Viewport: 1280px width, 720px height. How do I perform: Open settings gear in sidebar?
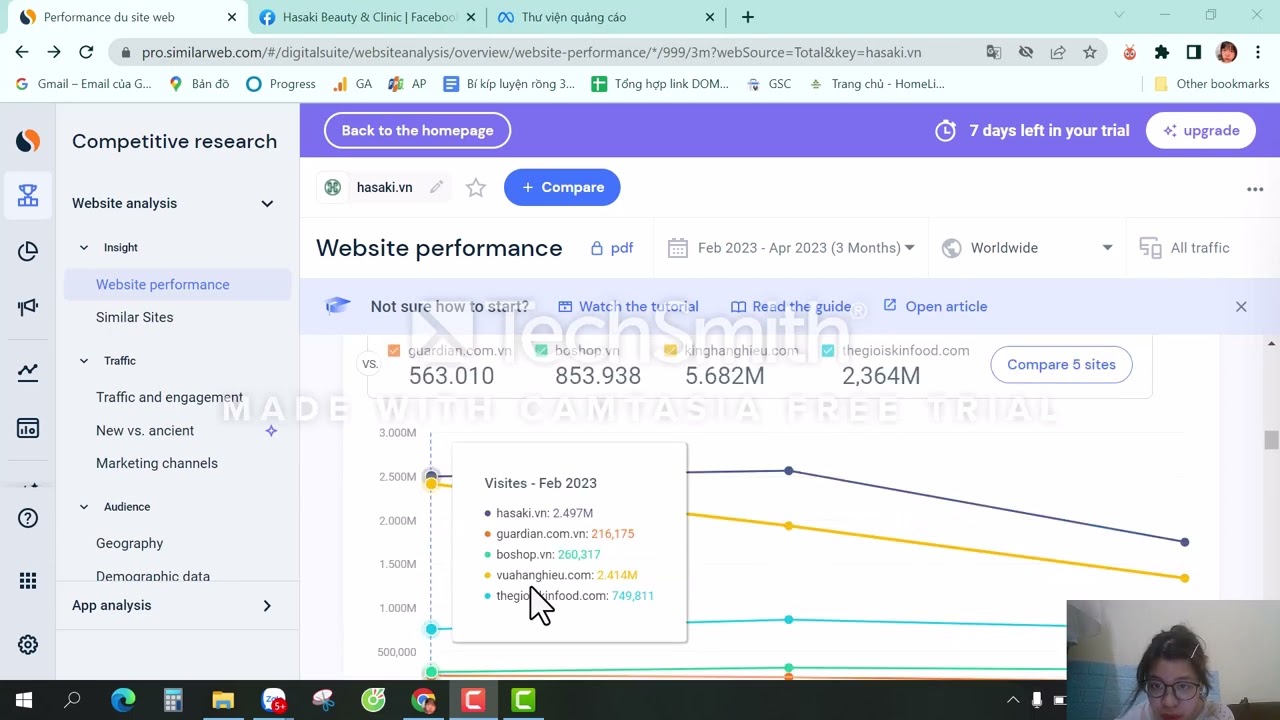(x=28, y=645)
